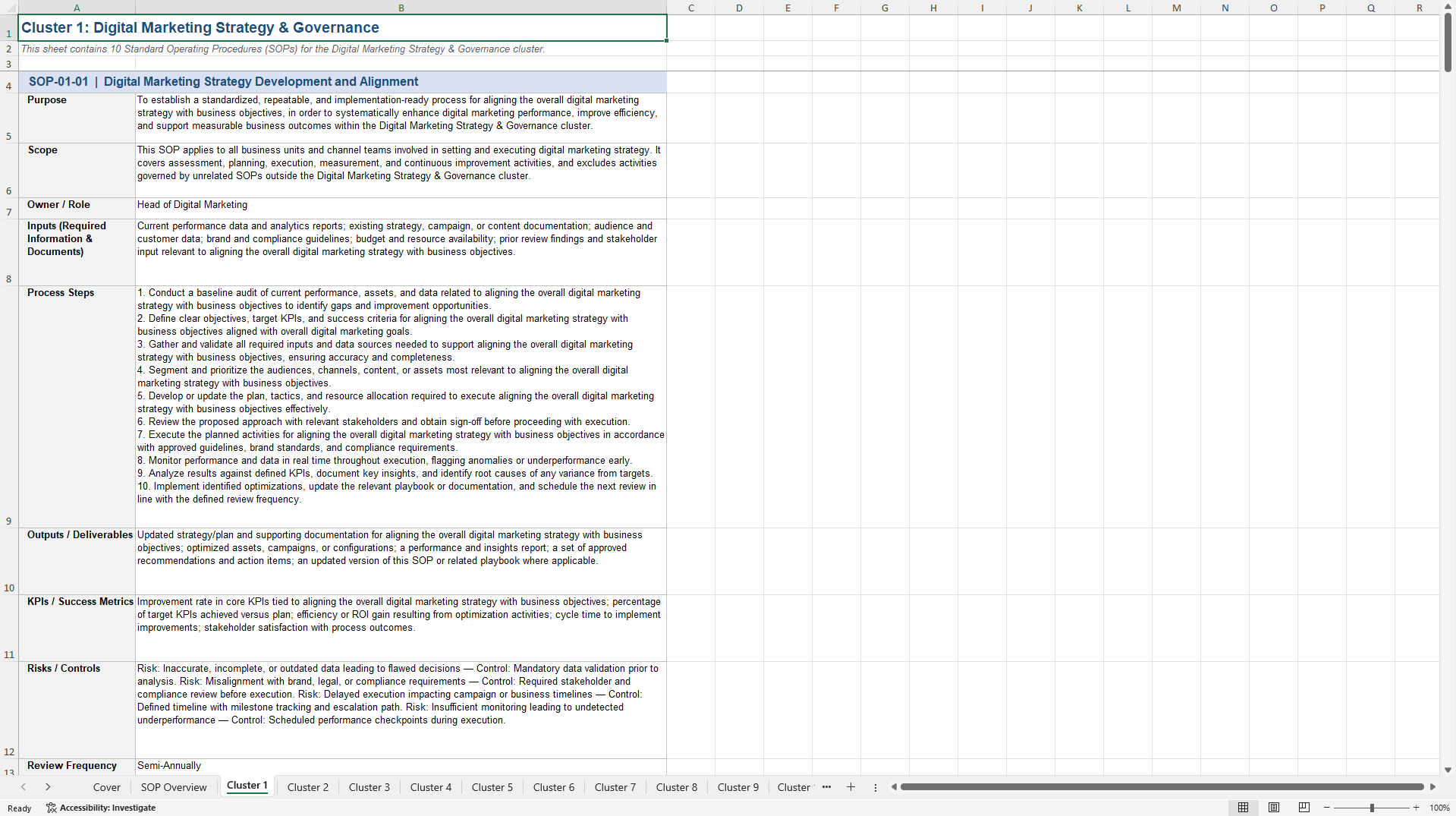
Task: Select the Process Steps label cell
Action: pyautogui.click(x=77, y=407)
